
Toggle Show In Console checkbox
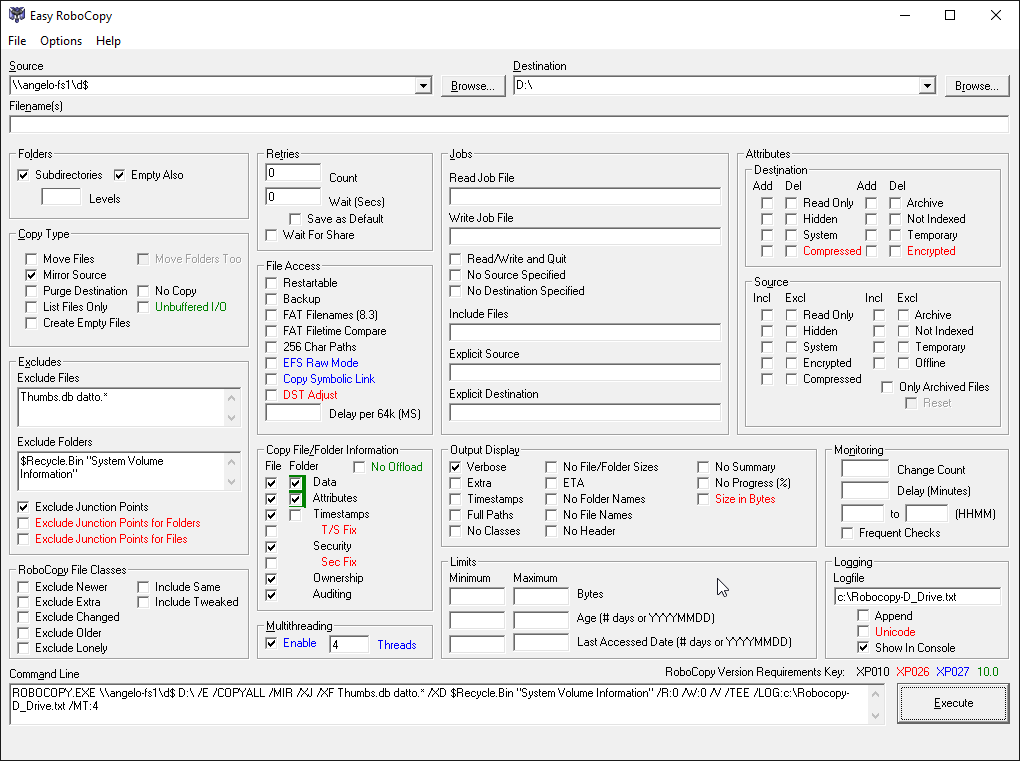pos(864,648)
